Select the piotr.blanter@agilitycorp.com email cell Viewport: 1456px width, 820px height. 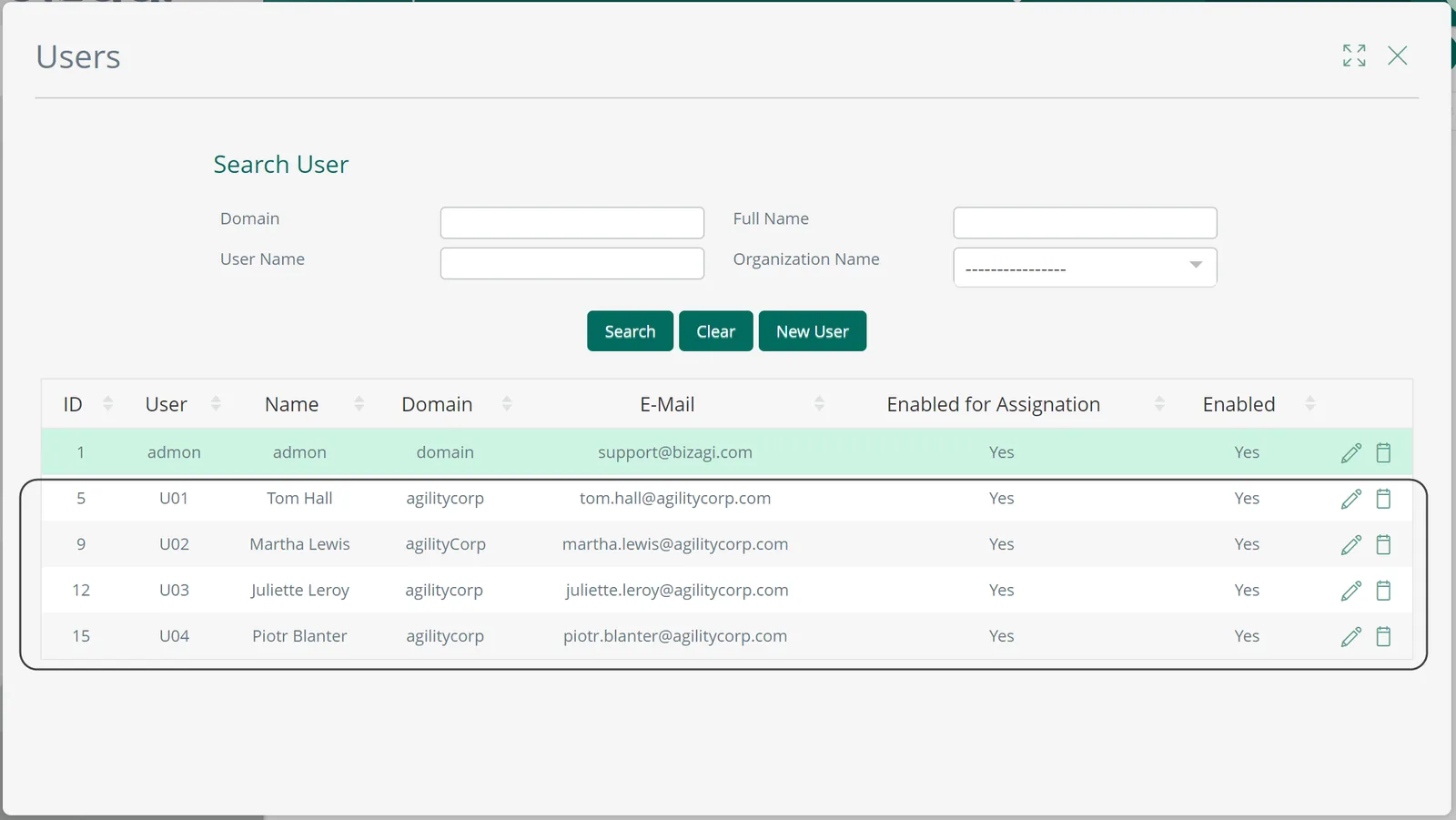675,636
